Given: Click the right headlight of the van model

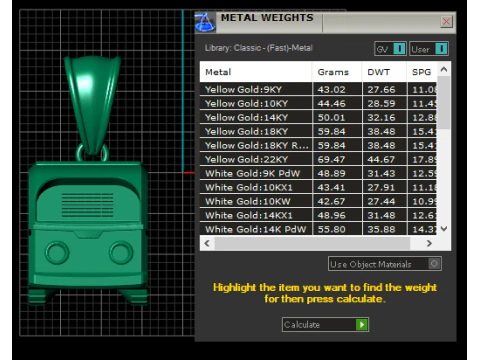Looking at the screenshot, I should [x=121, y=252].
